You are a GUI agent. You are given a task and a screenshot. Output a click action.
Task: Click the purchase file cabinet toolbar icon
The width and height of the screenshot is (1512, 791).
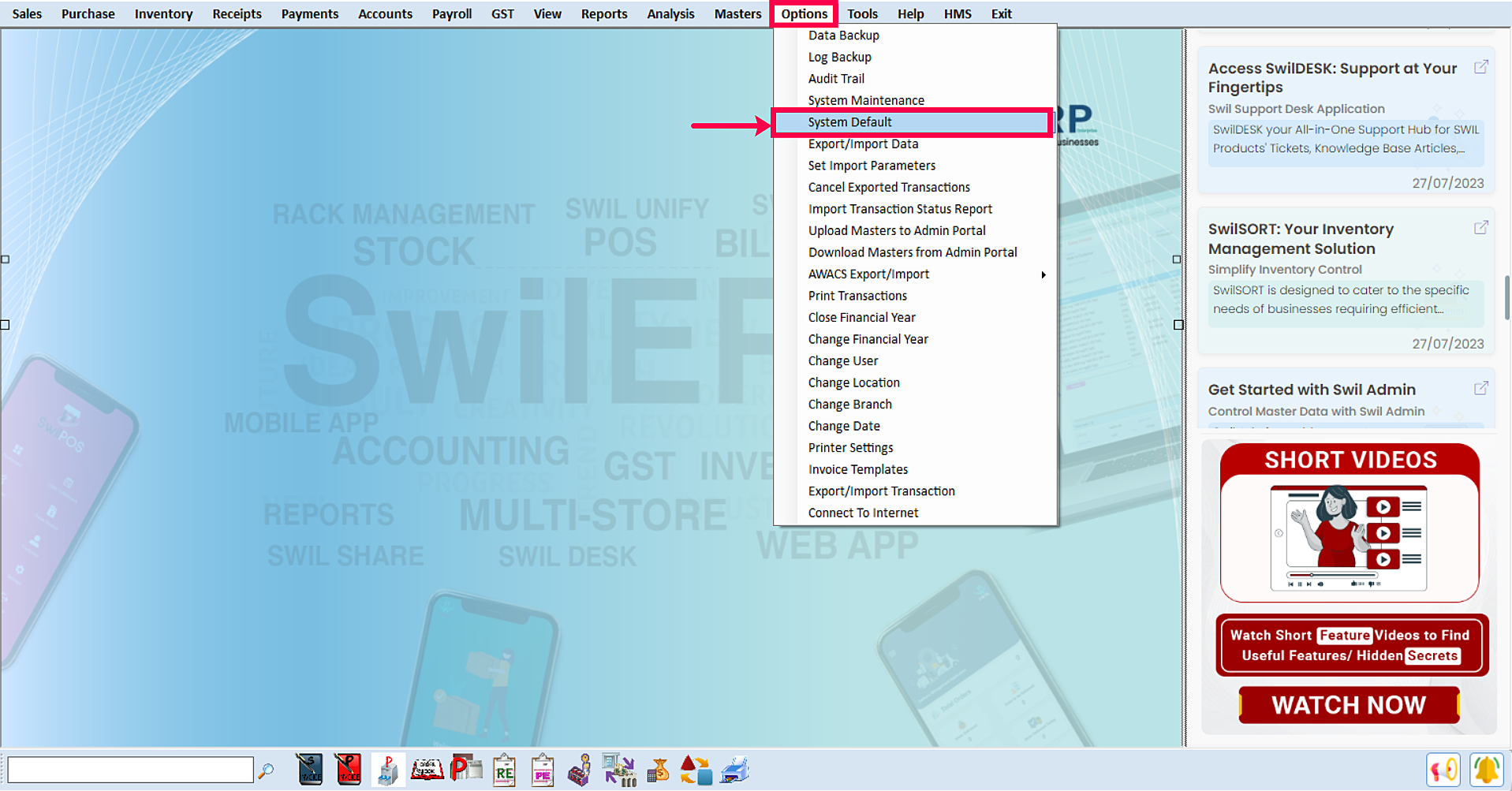pyautogui.click(x=387, y=770)
